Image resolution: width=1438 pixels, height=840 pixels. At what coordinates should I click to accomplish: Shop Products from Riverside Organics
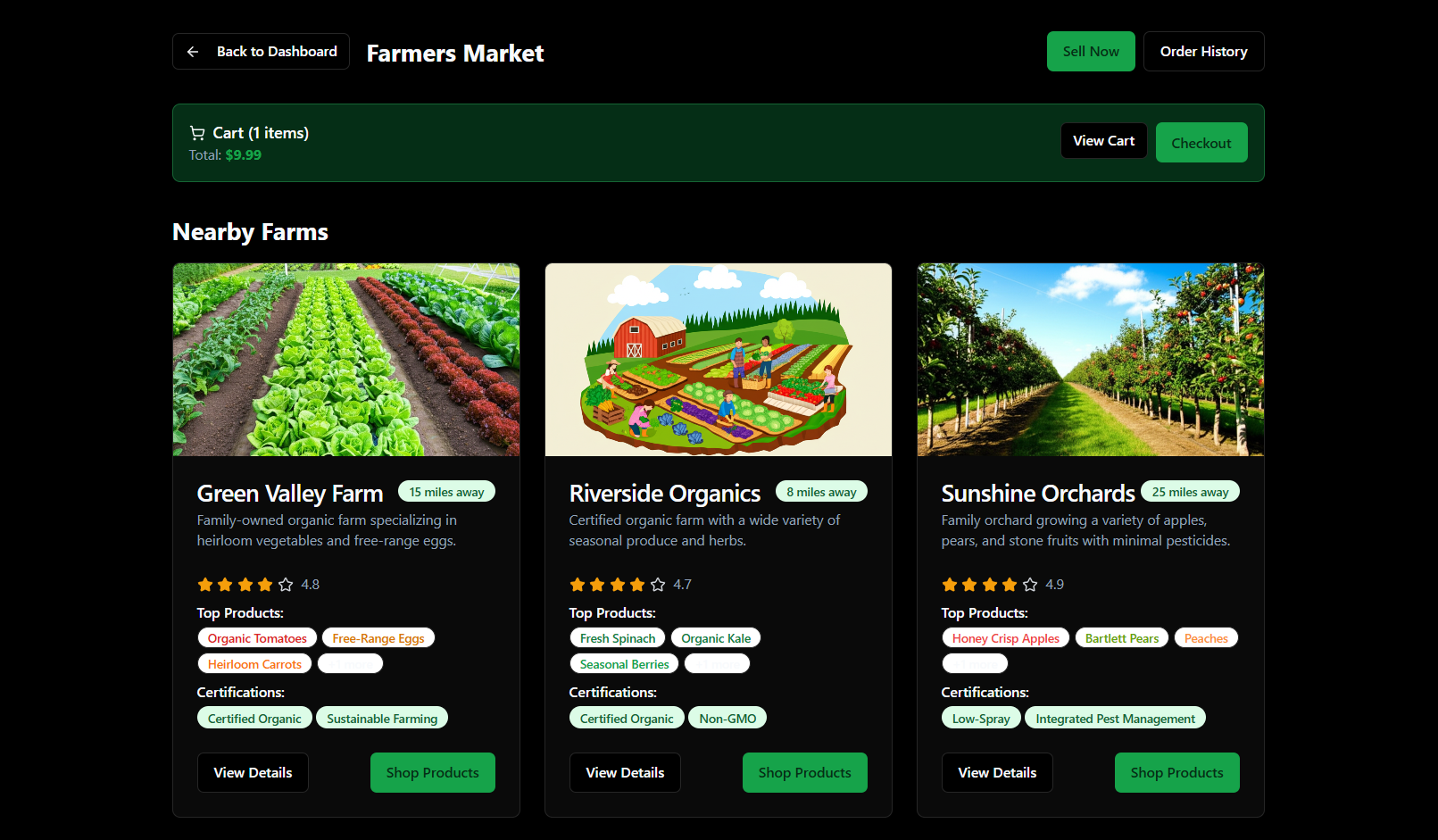805,773
